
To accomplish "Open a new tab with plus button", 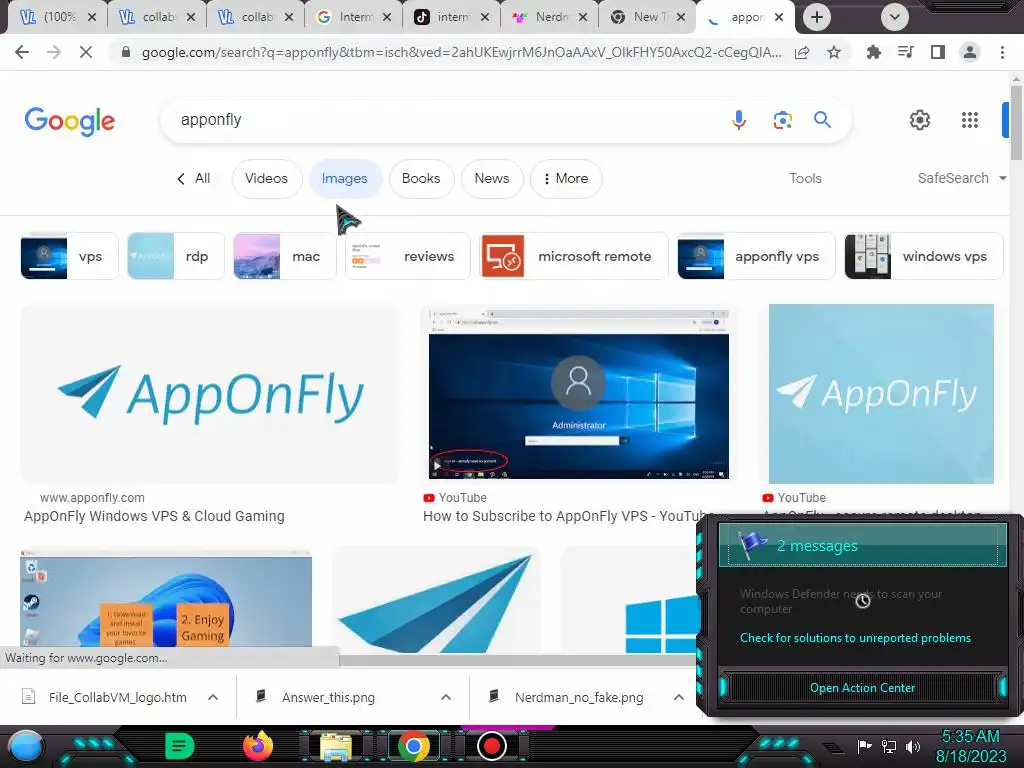I will pos(816,17).
